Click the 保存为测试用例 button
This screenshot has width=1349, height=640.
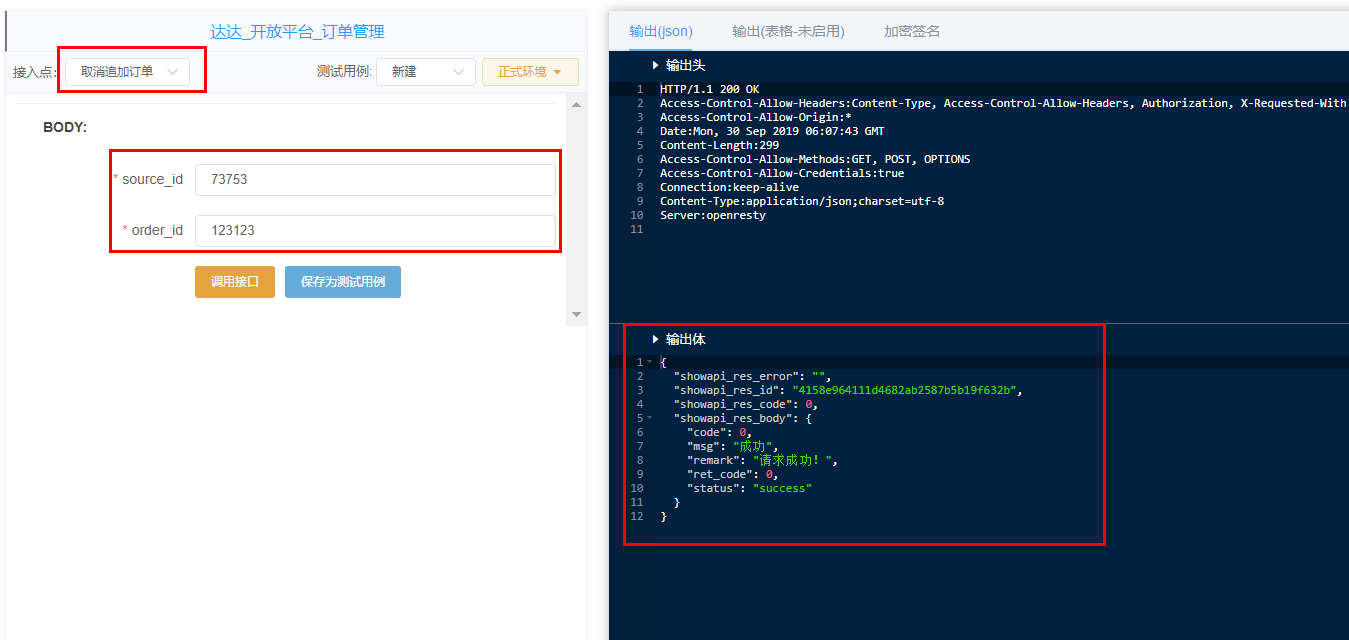pyautogui.click(x=343, y=282)
